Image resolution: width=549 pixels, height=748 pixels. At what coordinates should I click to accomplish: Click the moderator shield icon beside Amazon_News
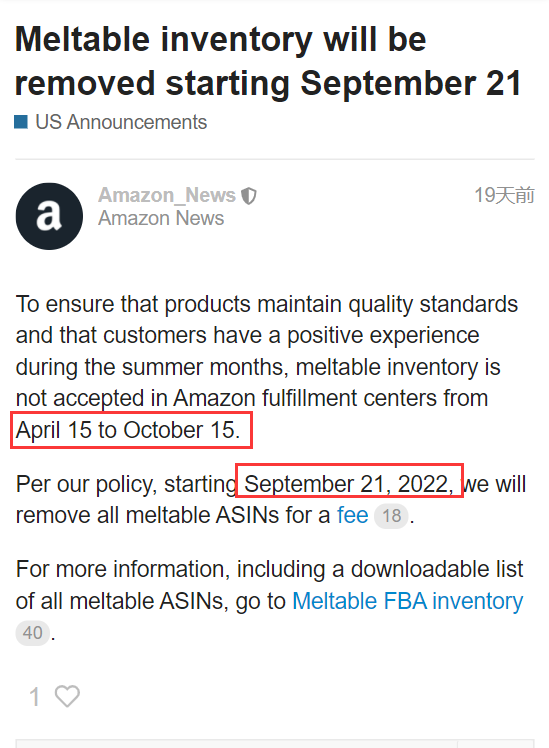pyautogui.click(x=249, y=196)
